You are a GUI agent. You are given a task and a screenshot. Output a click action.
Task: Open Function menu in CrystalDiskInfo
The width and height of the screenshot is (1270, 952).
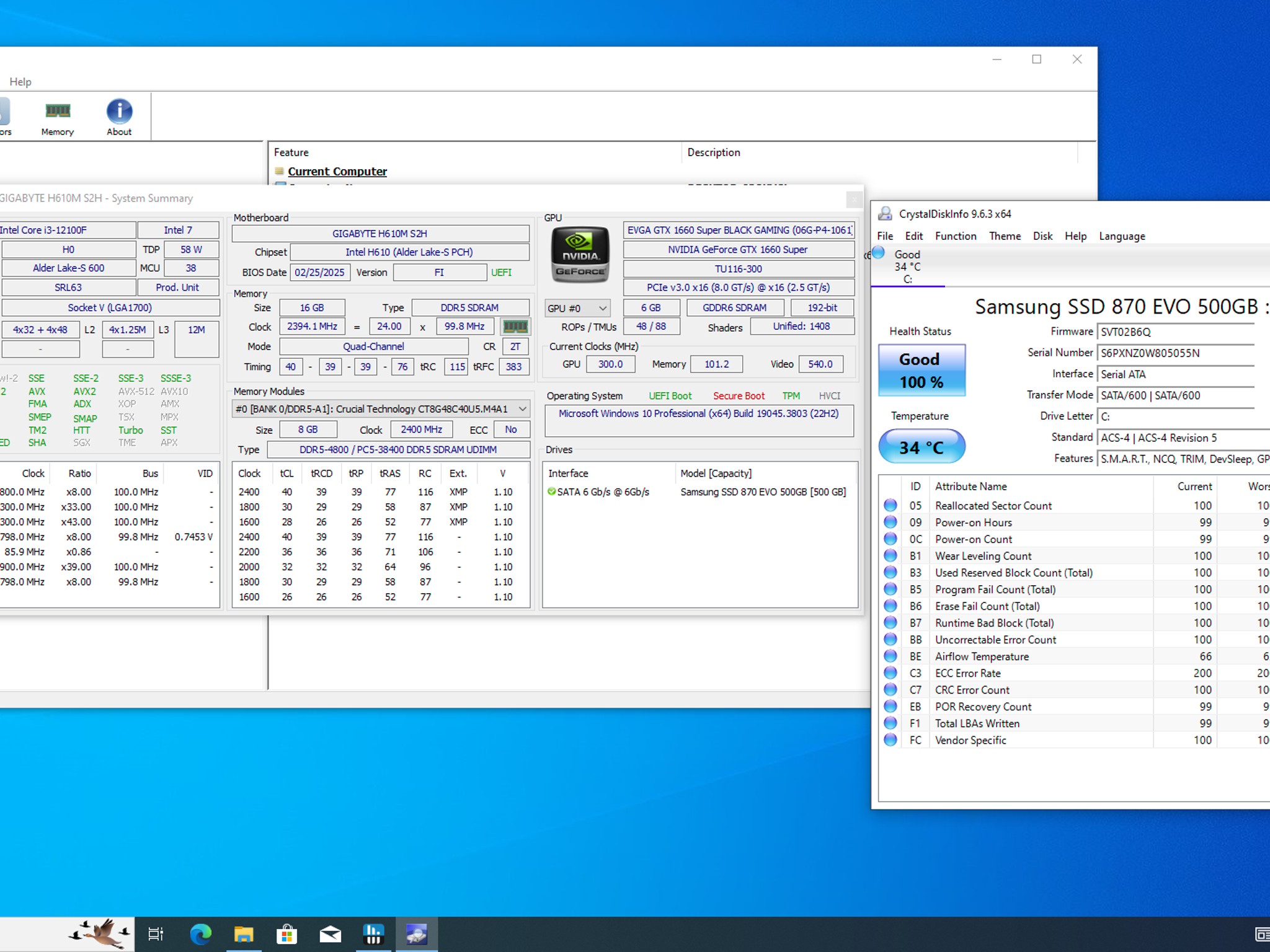956,236
